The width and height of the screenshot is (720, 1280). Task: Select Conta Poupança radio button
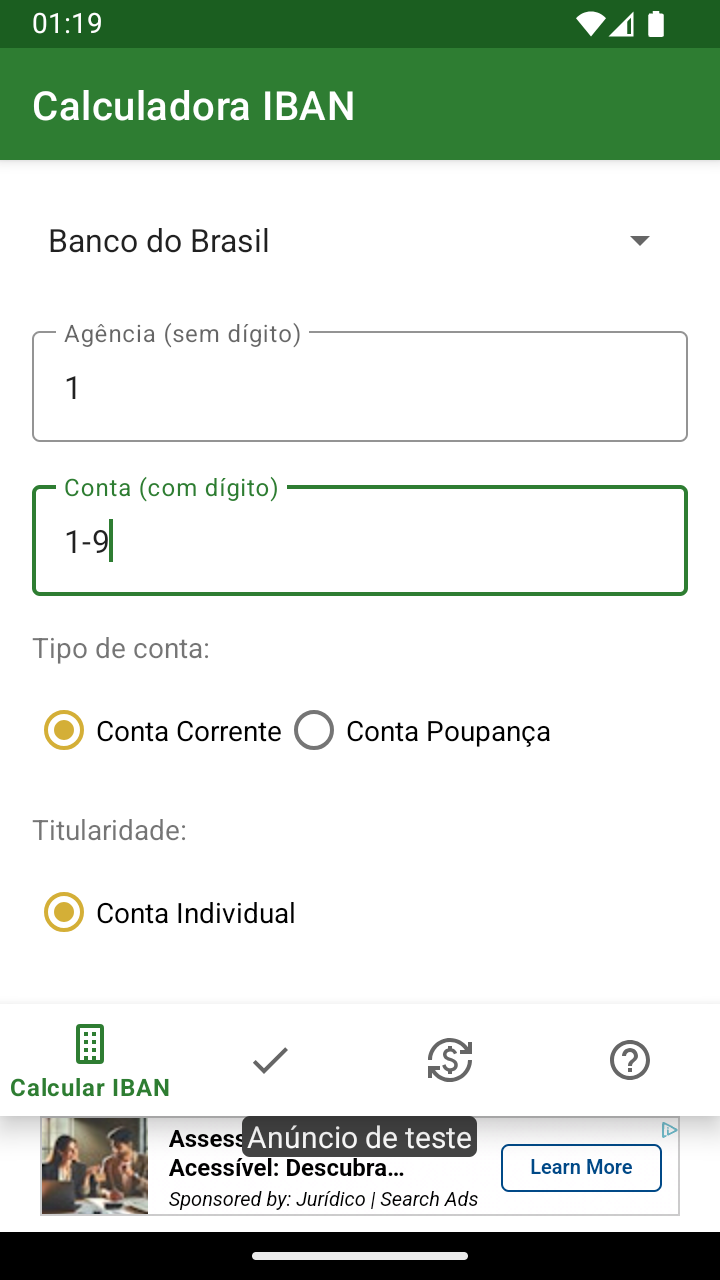point(314,731)
